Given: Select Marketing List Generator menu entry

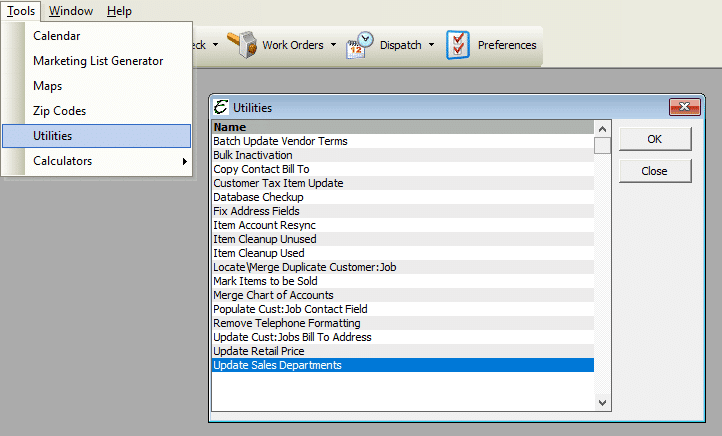Looking at the screenshot, I should coord(97,61).
